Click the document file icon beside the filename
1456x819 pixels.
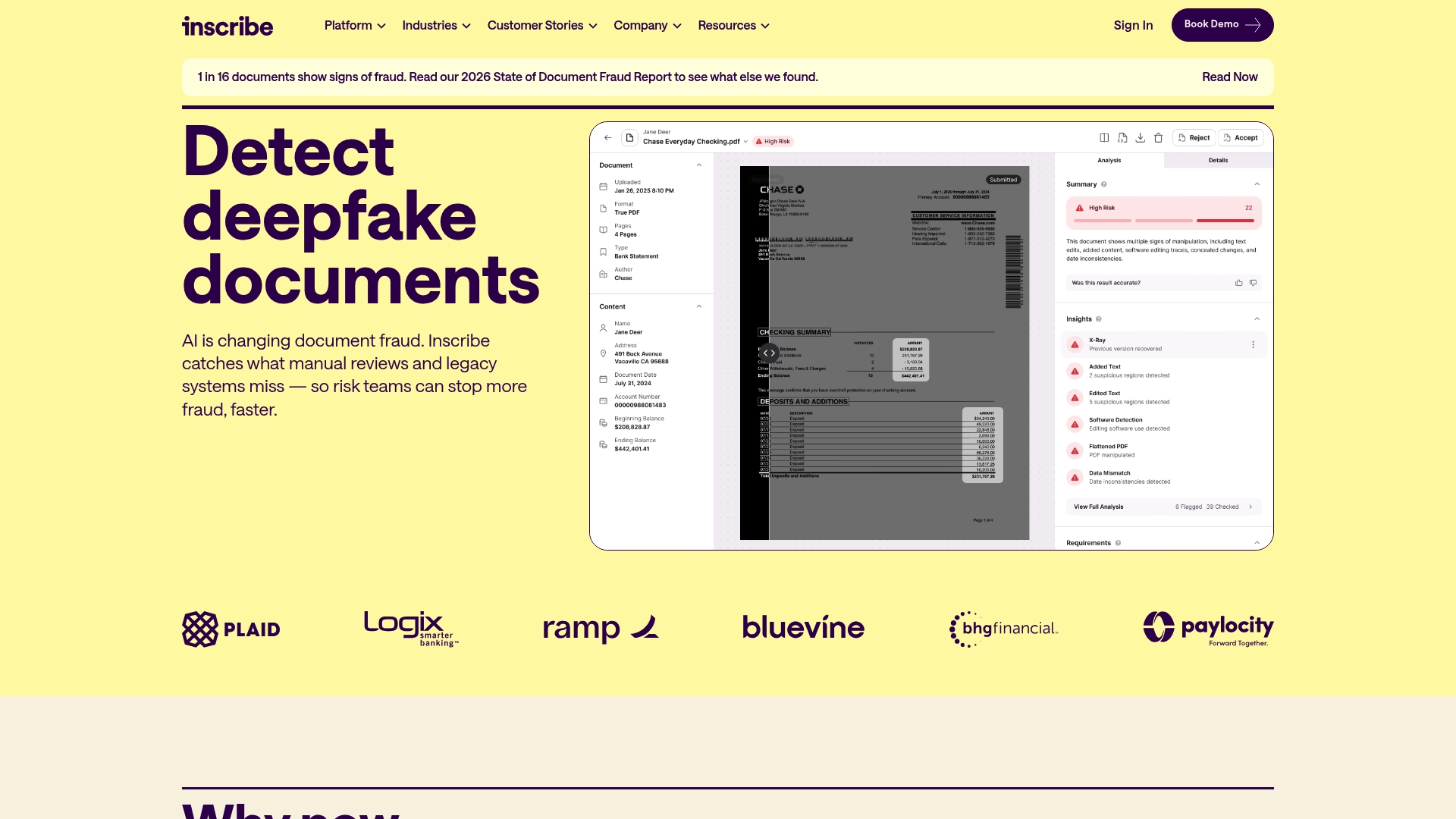[629, 137]
